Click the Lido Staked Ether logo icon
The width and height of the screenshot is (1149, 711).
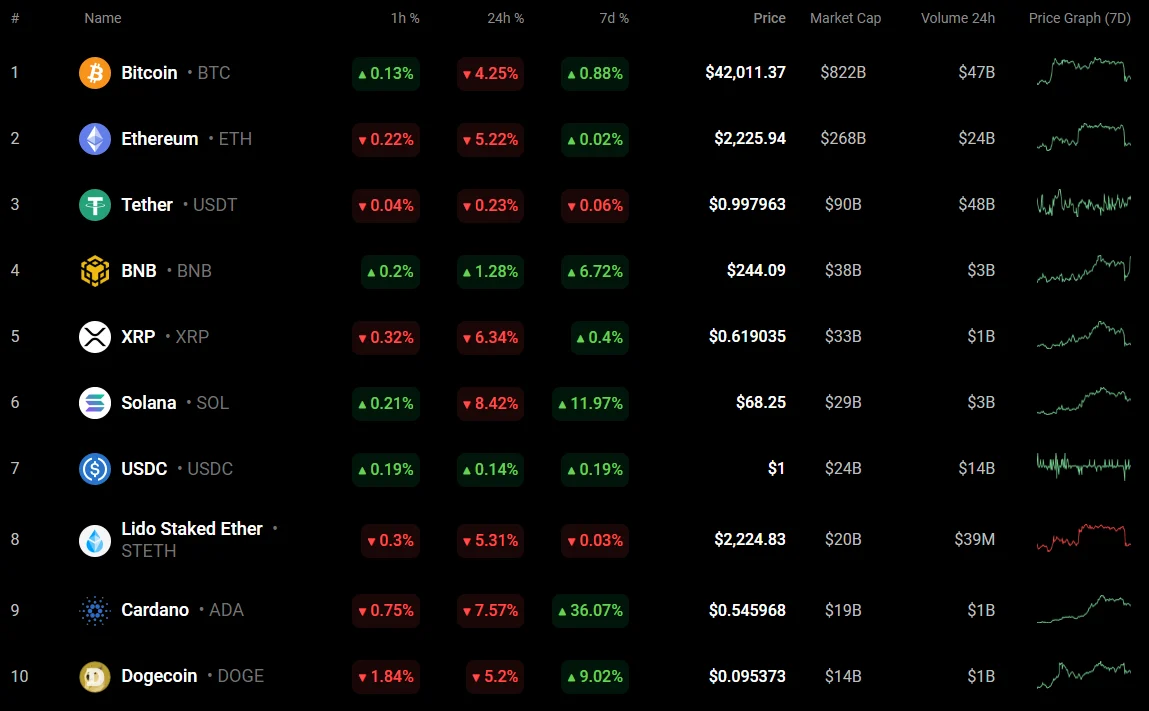pos(95,540)
